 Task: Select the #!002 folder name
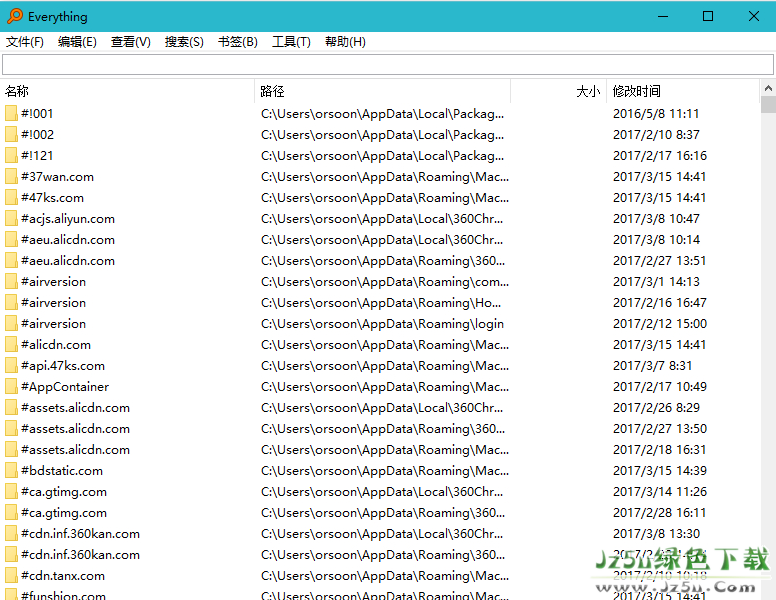[x=38, y=135]
